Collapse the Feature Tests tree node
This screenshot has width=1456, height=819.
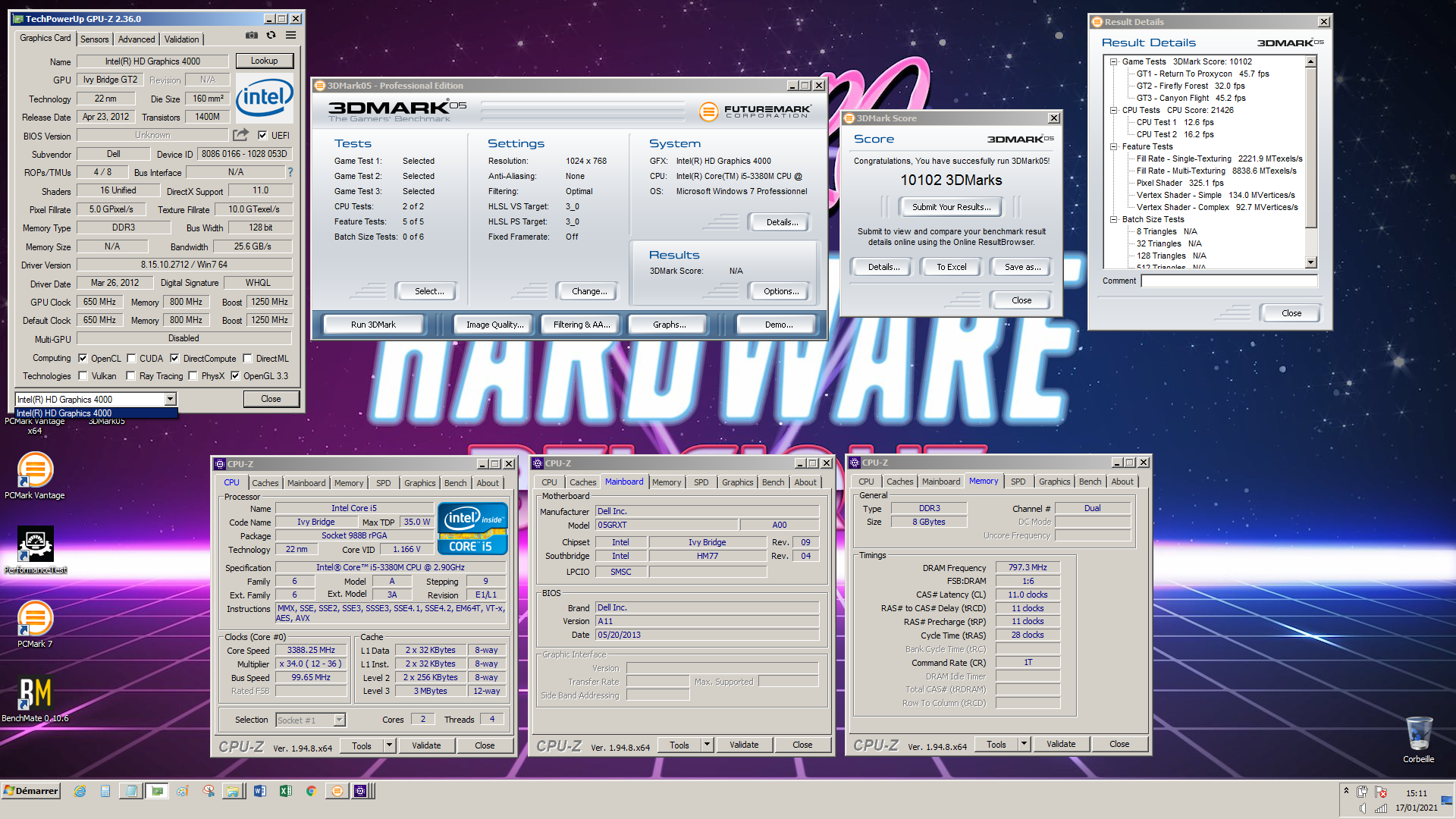coord(1113,146)
